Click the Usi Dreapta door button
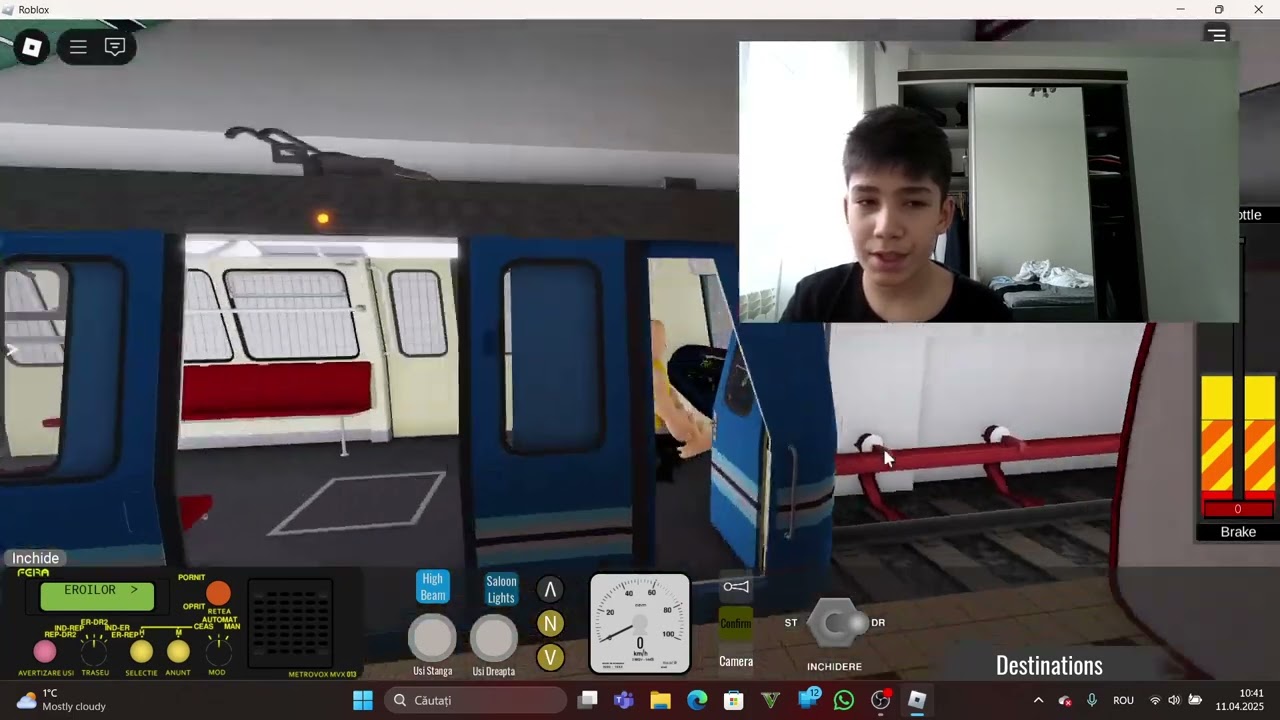1280x720 pixels. pyautogui.click(x=494, y=638)
